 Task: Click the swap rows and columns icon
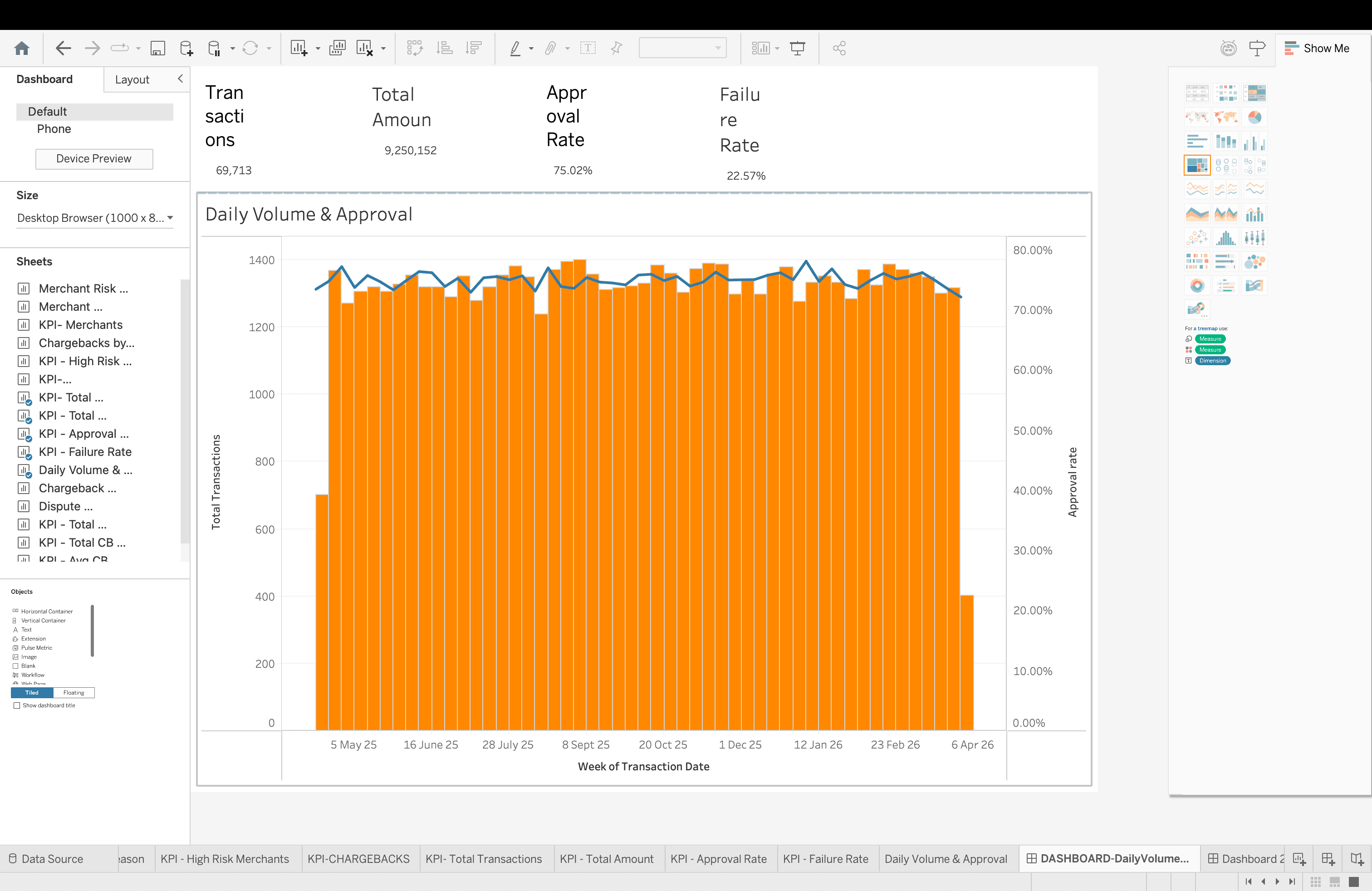415,49
